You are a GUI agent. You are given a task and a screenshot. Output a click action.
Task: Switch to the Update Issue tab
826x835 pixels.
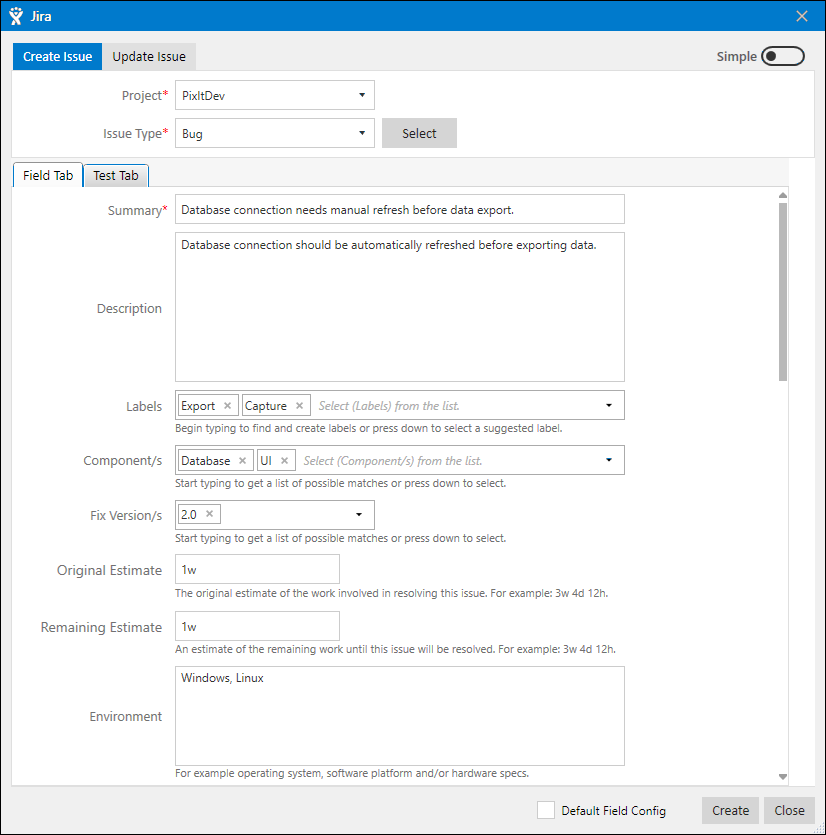coord(149,57)
